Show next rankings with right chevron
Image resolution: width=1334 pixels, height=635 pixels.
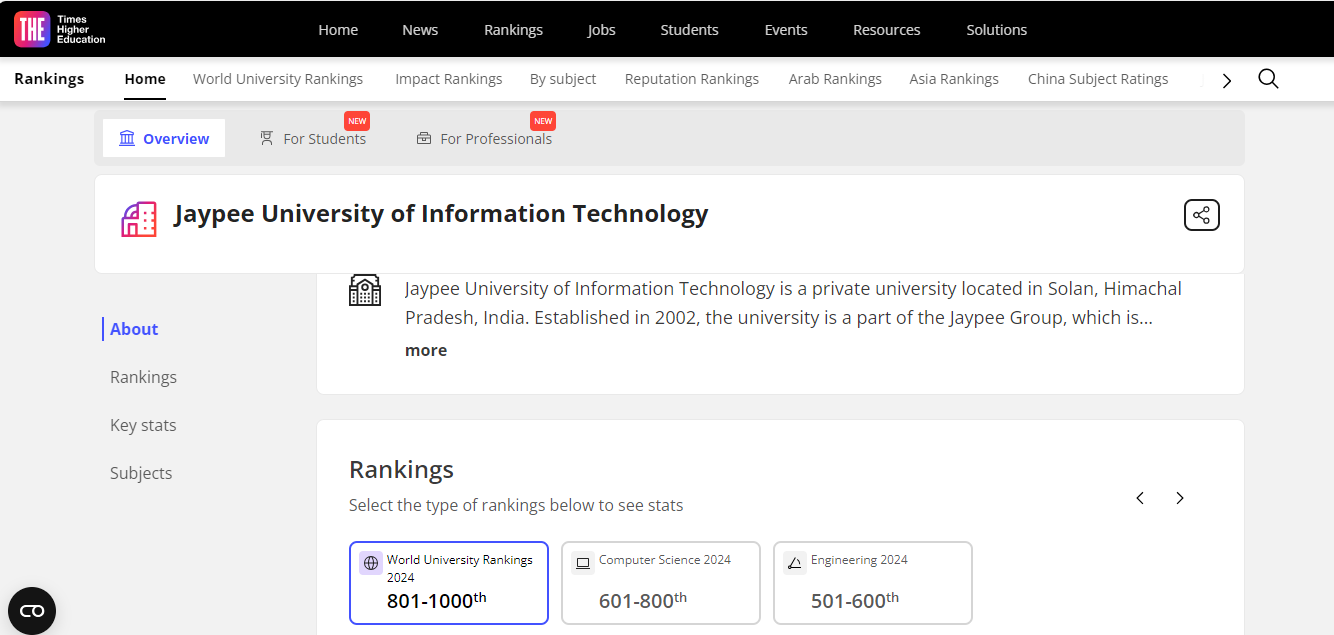pyautogui.click(x=1180, y=498)
